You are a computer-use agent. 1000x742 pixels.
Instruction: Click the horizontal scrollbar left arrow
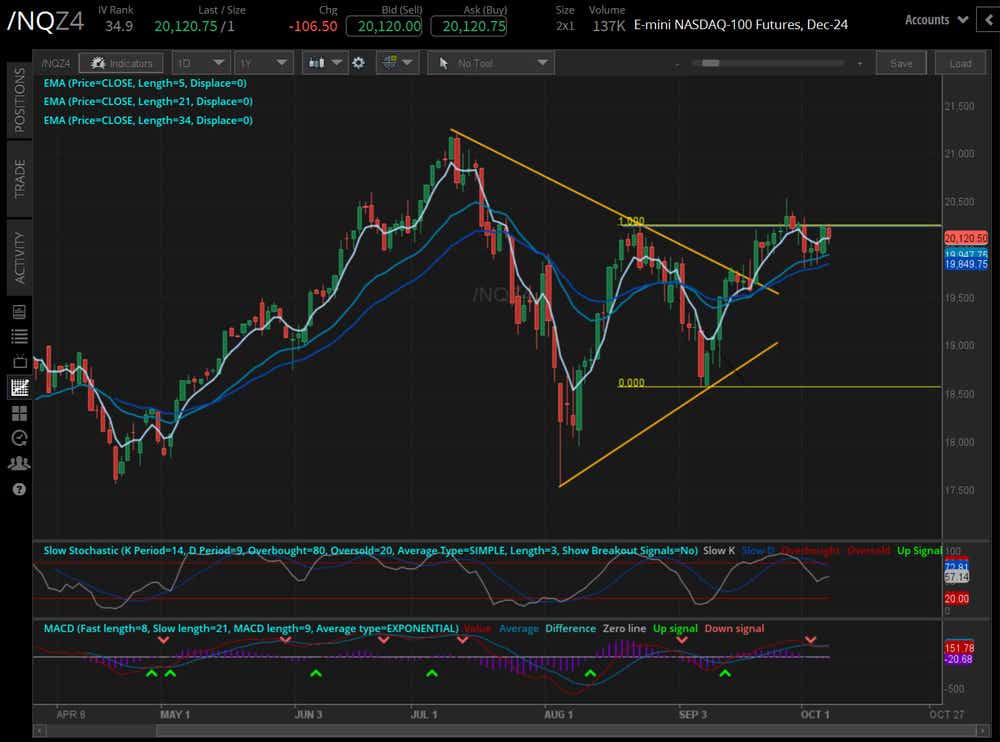click(40, 730)
